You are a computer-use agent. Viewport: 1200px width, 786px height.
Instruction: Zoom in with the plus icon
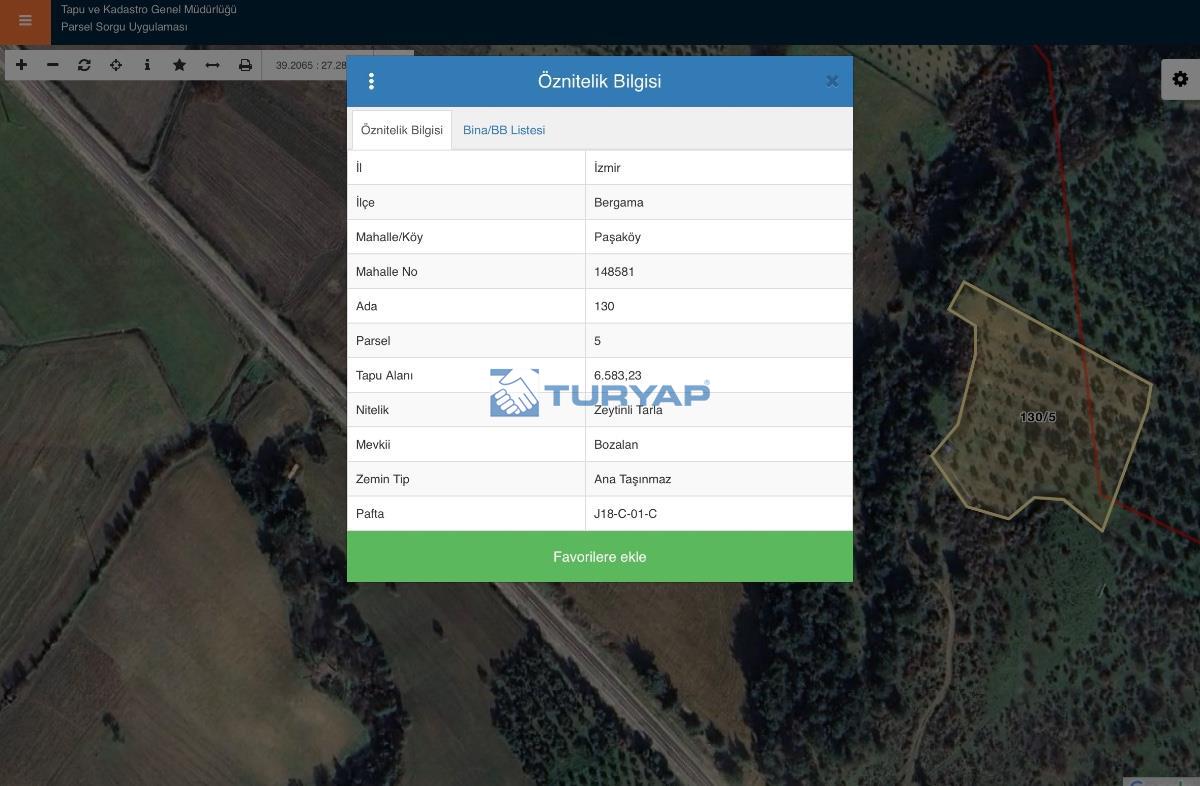21,65
